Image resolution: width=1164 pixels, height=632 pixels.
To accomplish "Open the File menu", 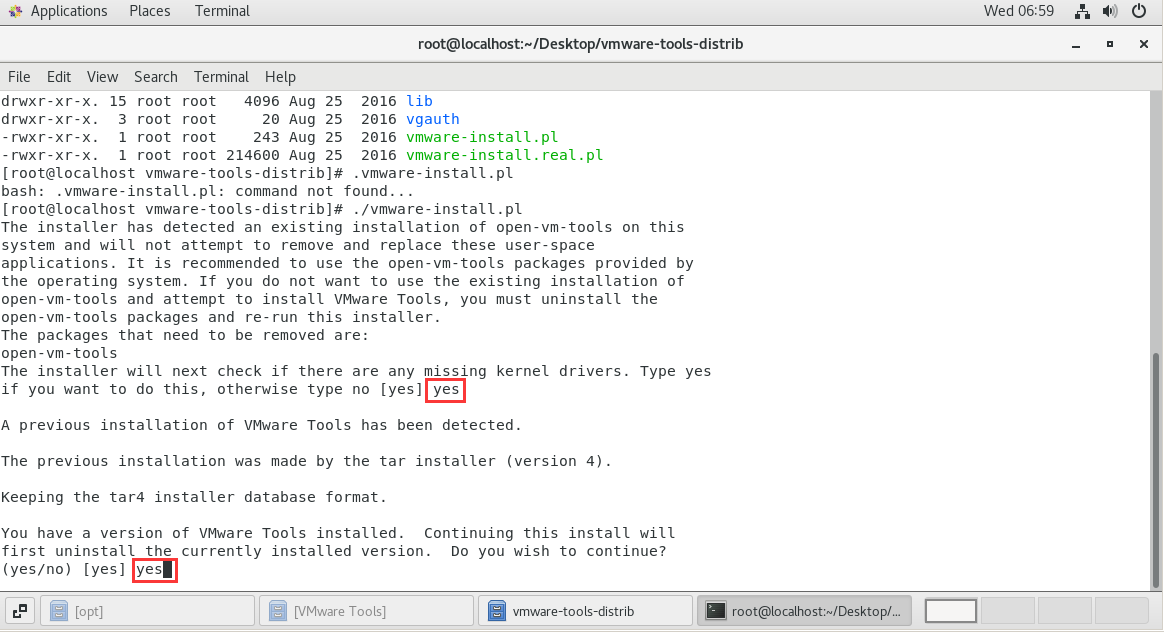I will pyautogui.click(x=19, y=76).
